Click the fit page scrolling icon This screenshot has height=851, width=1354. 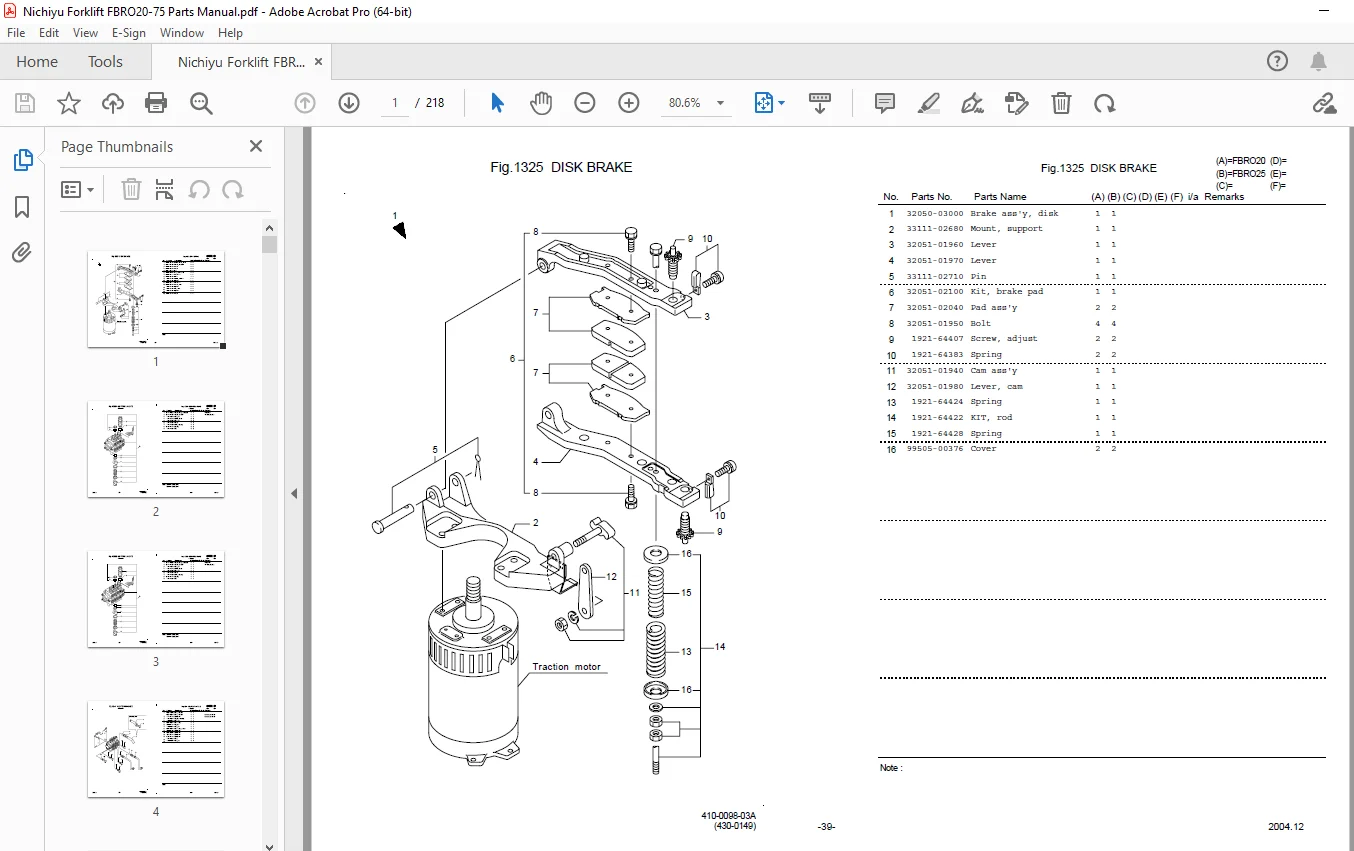click(764, 103)
